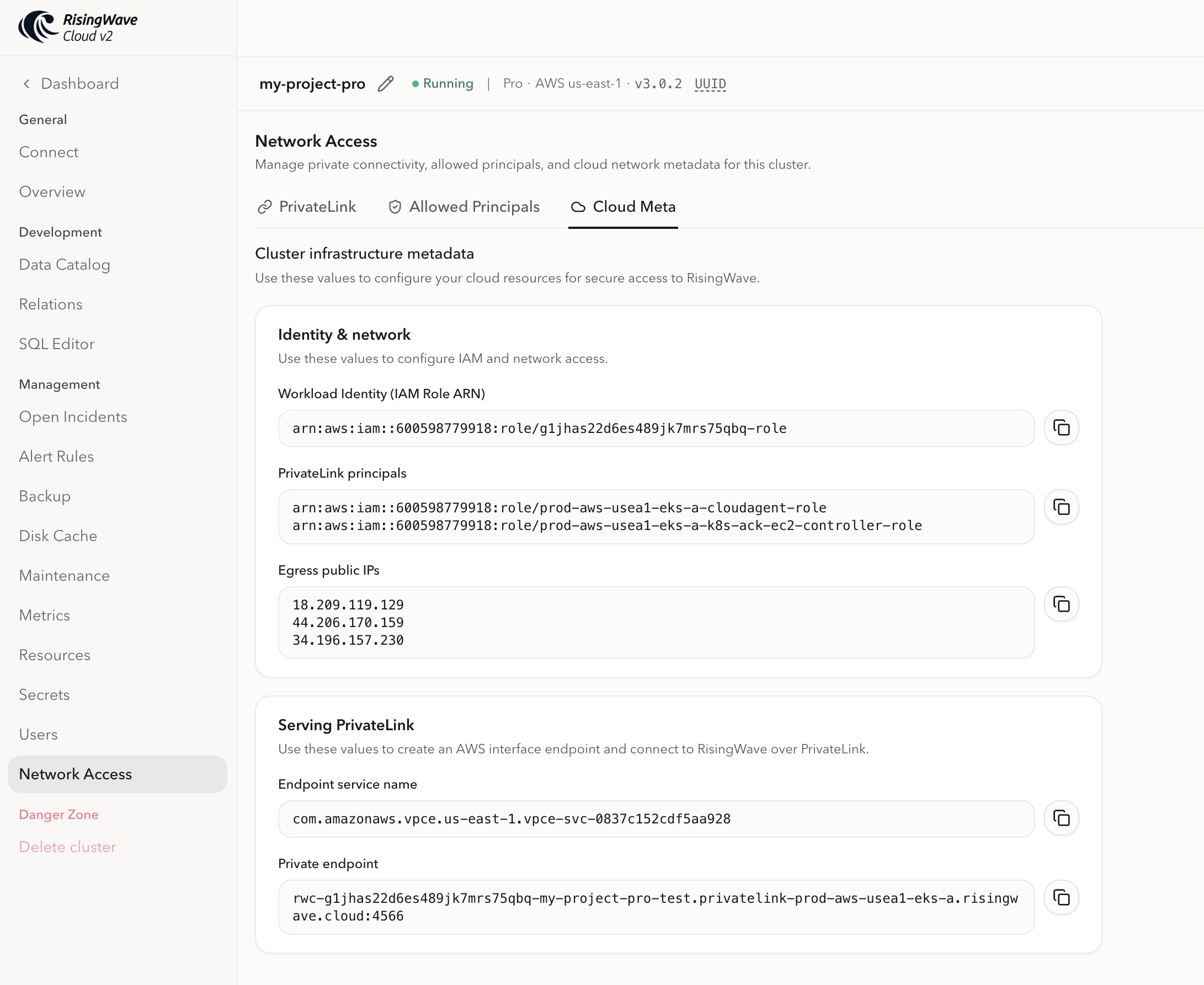Click the pencil icon to rename my-project-pro

pyautogui.click(x=386, y=84)
